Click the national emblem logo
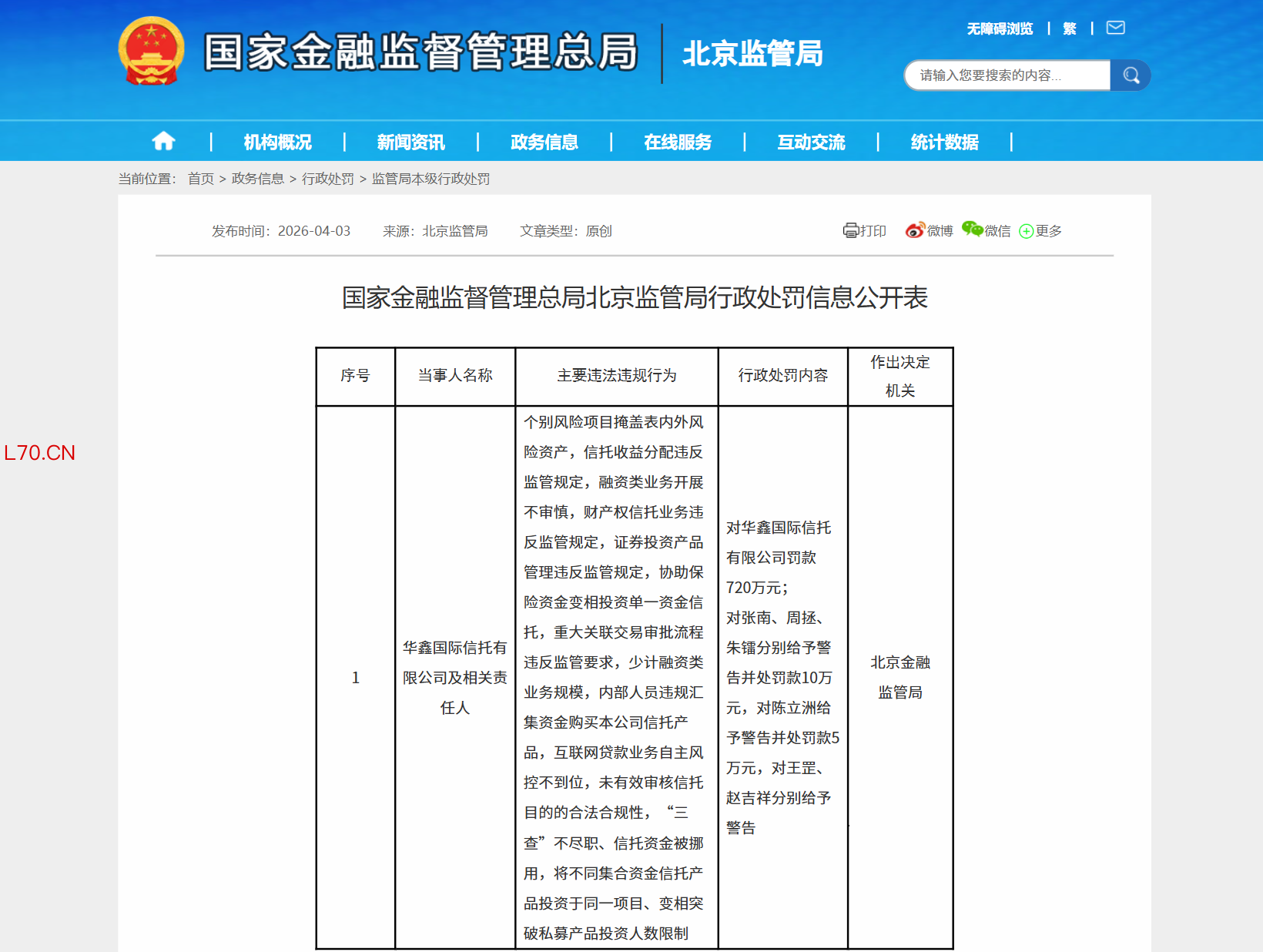1263x952 pixels. pyautogui.click(x=151, y=51)
